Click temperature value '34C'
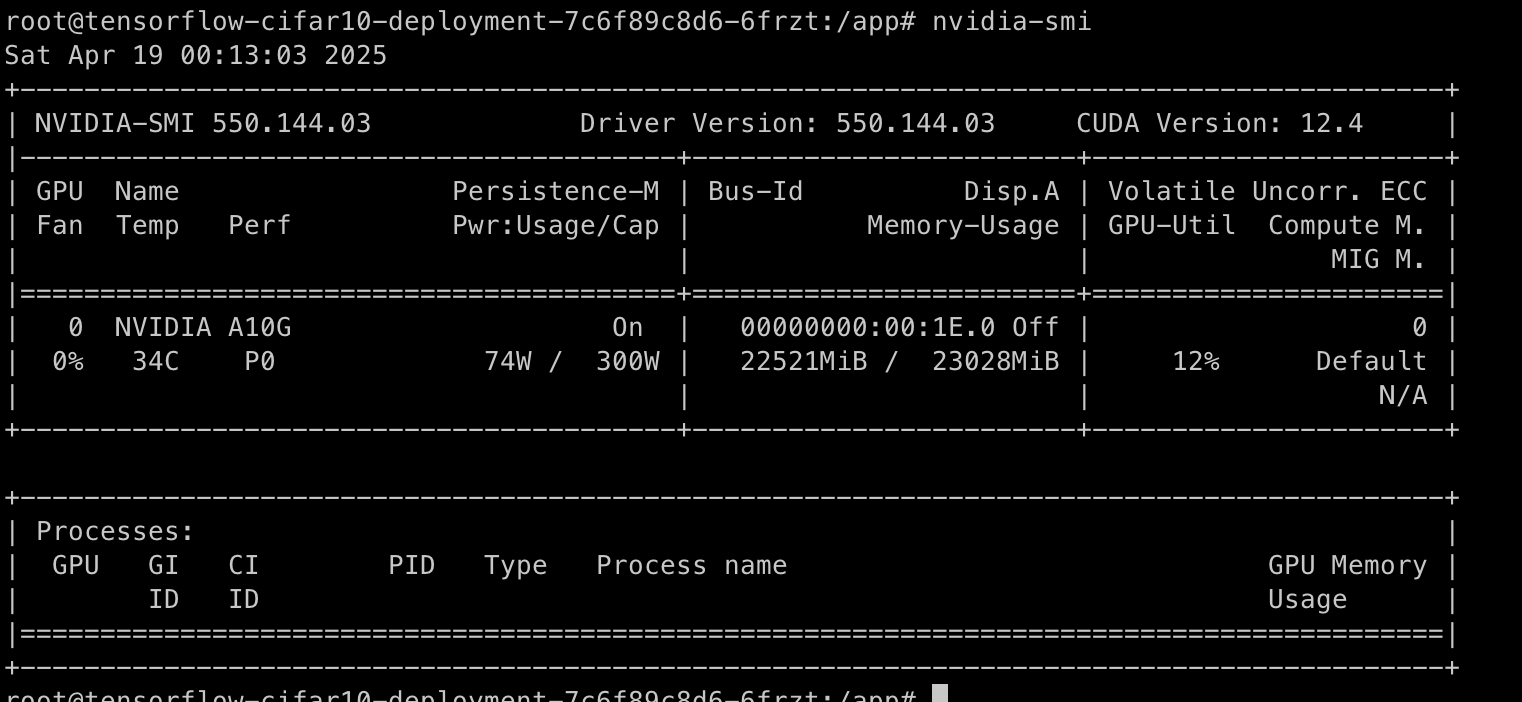The image size is (1522, 702). pos(156,361)
